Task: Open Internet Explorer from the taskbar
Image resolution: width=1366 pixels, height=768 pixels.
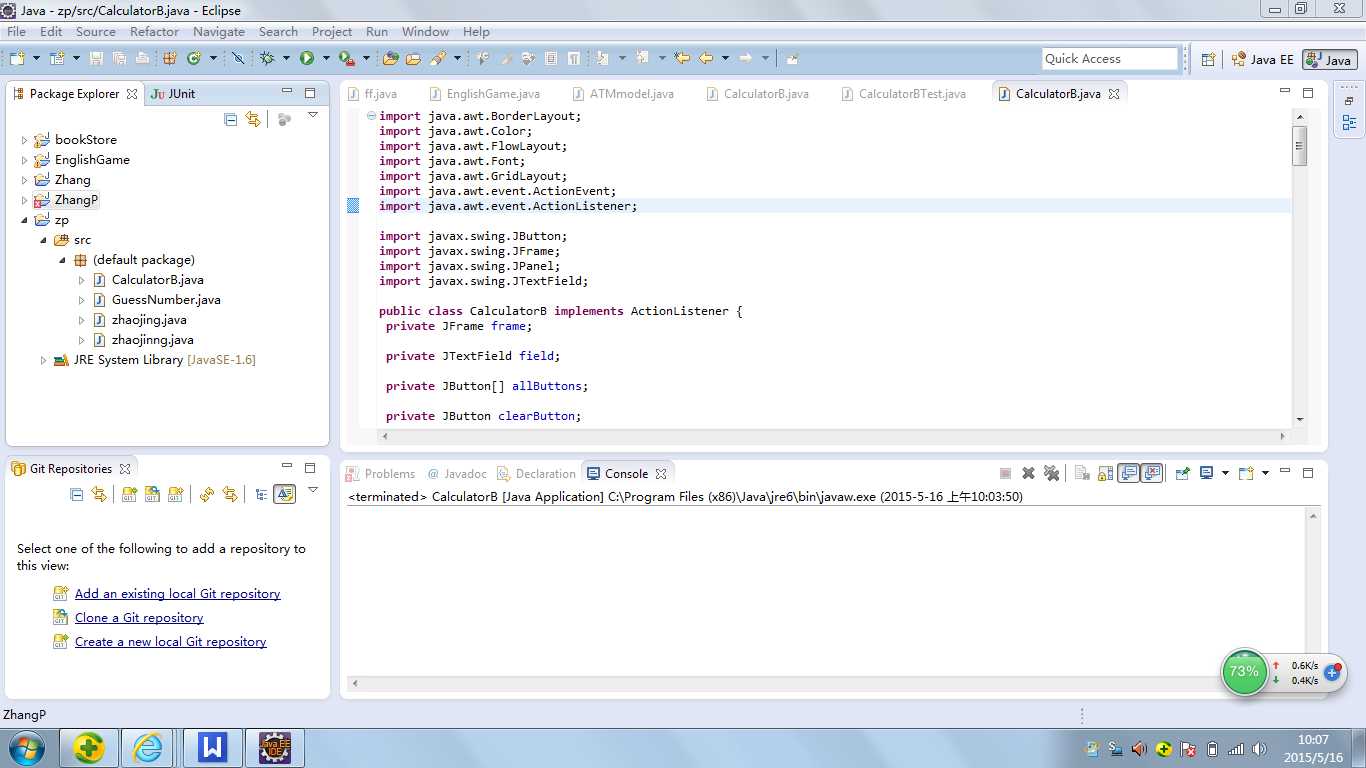Action: 148,748
